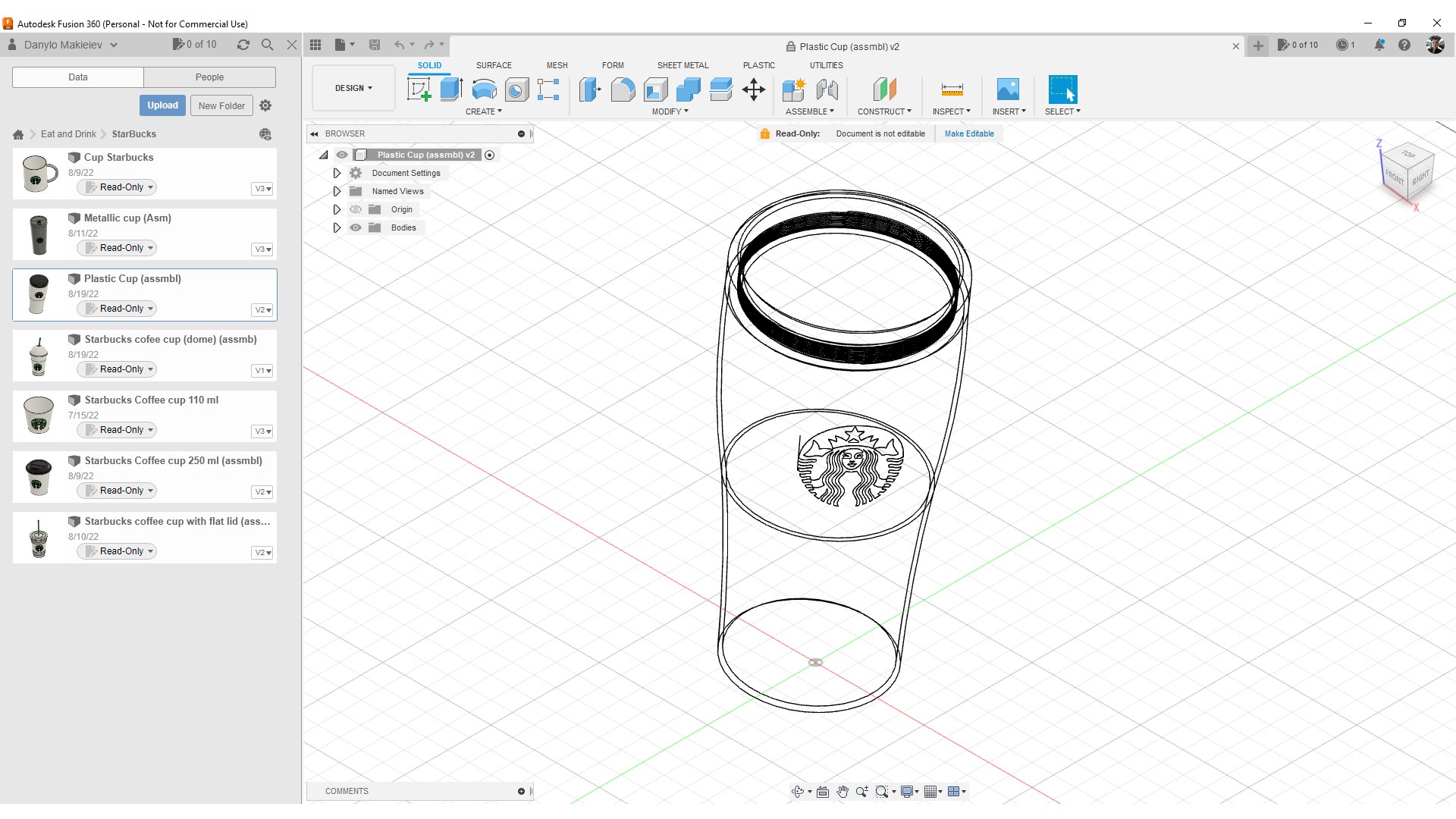Switch to the UTILITIES tab
1456x819 pixels.
pos(826,65)
